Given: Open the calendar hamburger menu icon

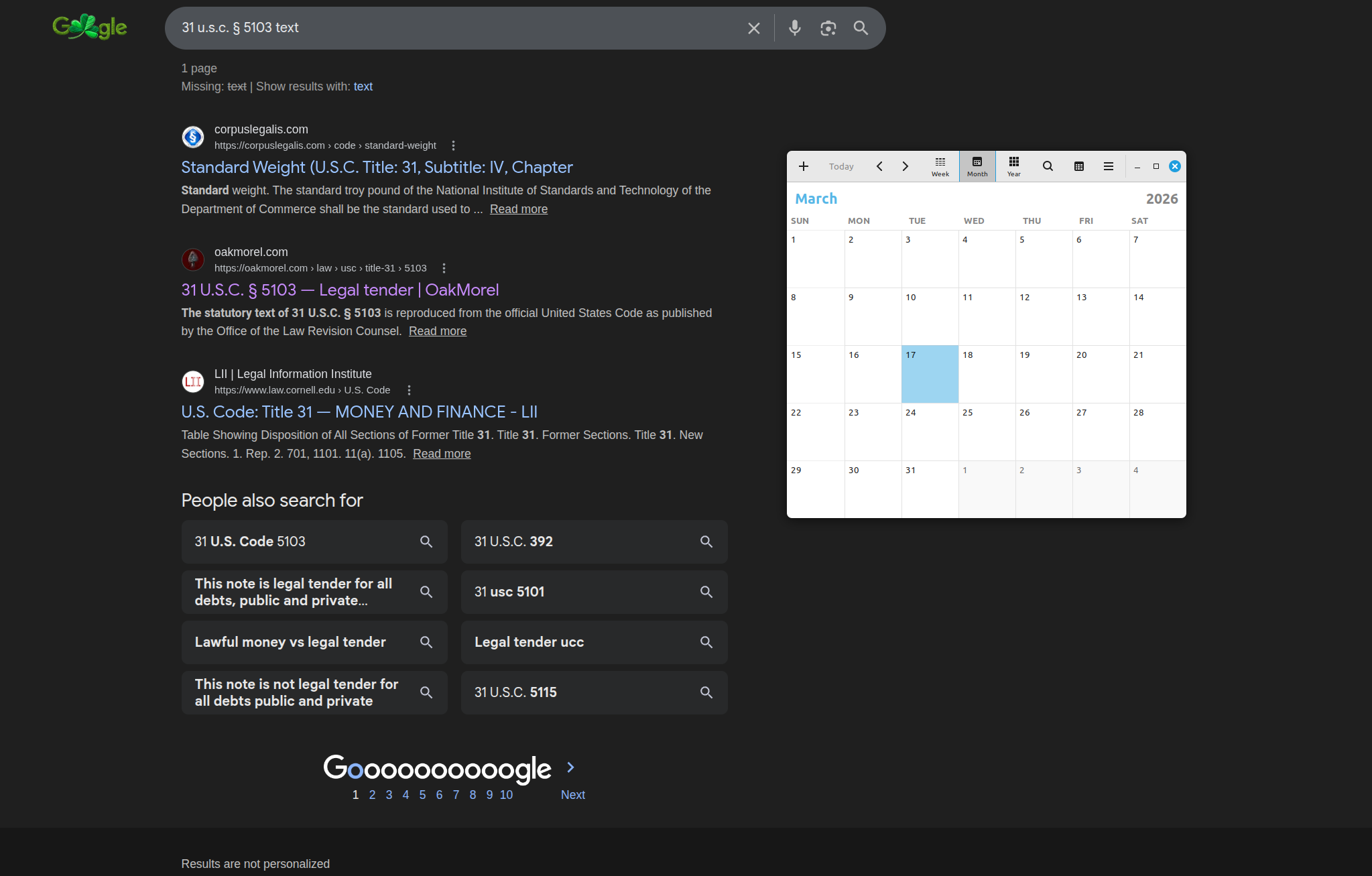Looking at the screenshot, I should tap(1109, 166).
